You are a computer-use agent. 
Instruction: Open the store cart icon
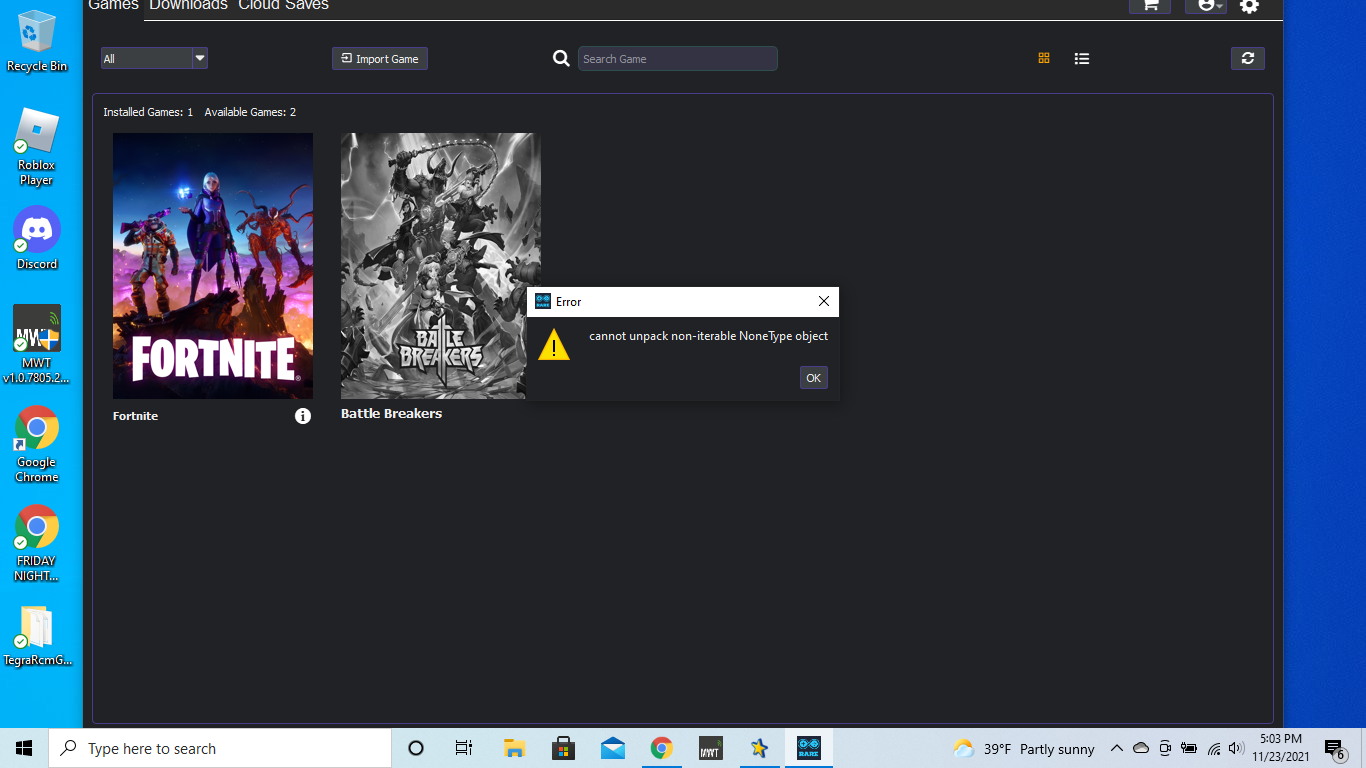click(1150, 5)
